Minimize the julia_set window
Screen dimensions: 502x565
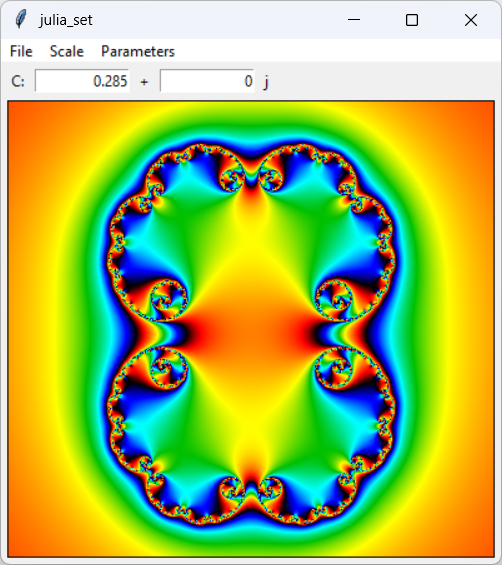pyautogui.click(x=354, y=20)
